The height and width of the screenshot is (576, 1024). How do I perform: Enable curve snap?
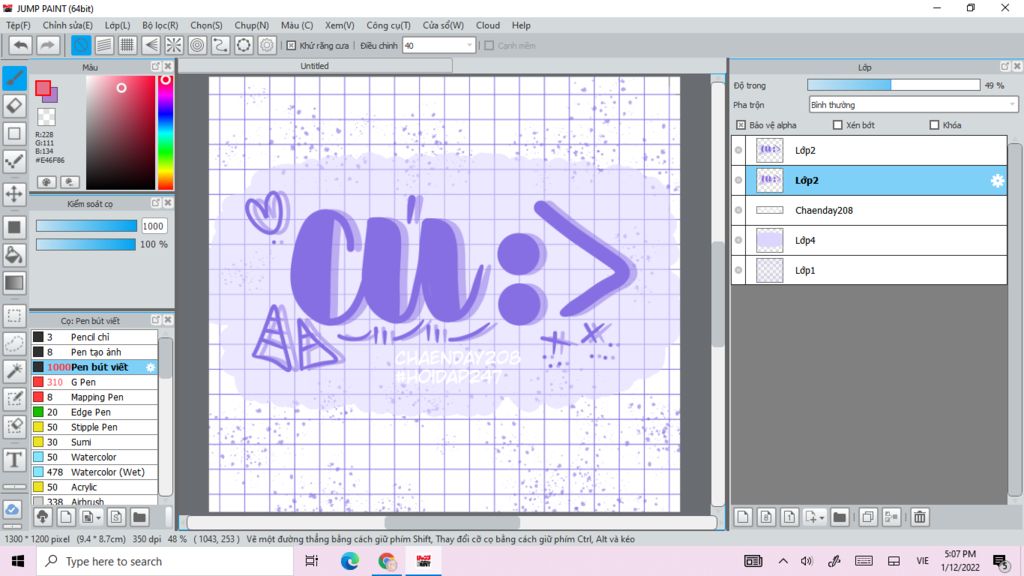pyautogui.click(x=220, y=45)
